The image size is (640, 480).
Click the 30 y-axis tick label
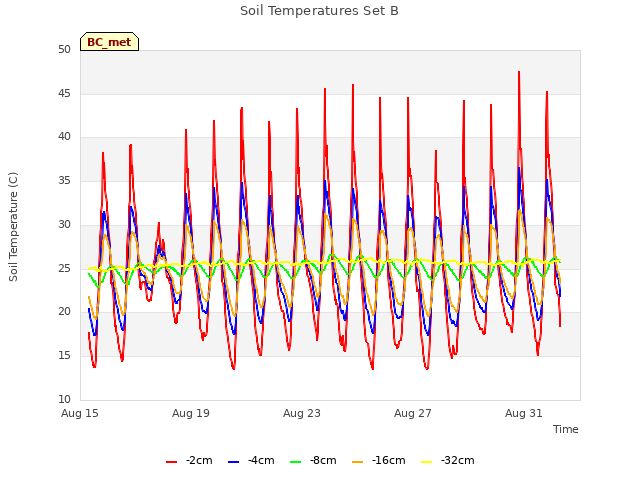pos(64,224)
